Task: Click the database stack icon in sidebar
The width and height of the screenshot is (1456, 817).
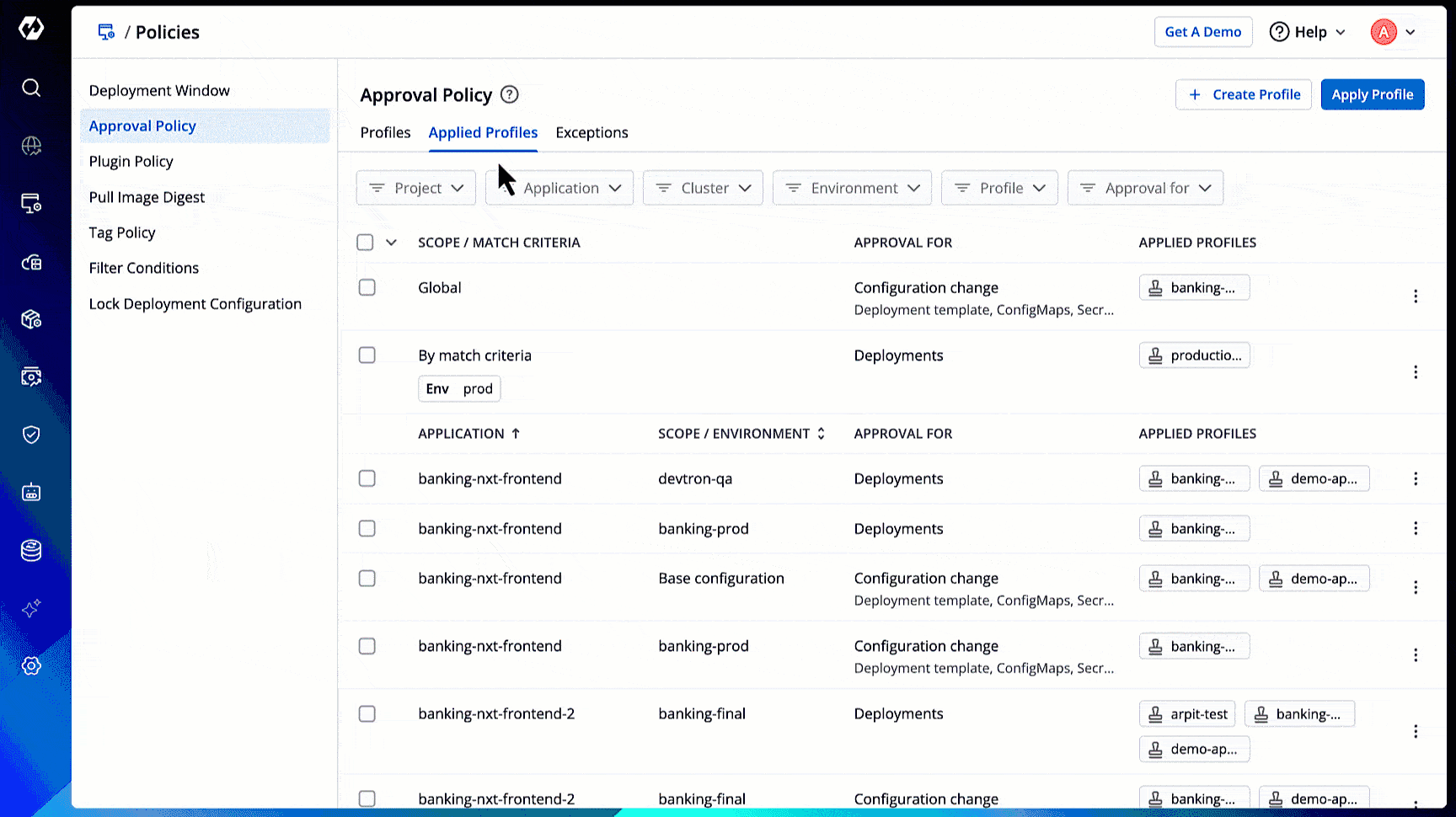Action: (31, 550)
